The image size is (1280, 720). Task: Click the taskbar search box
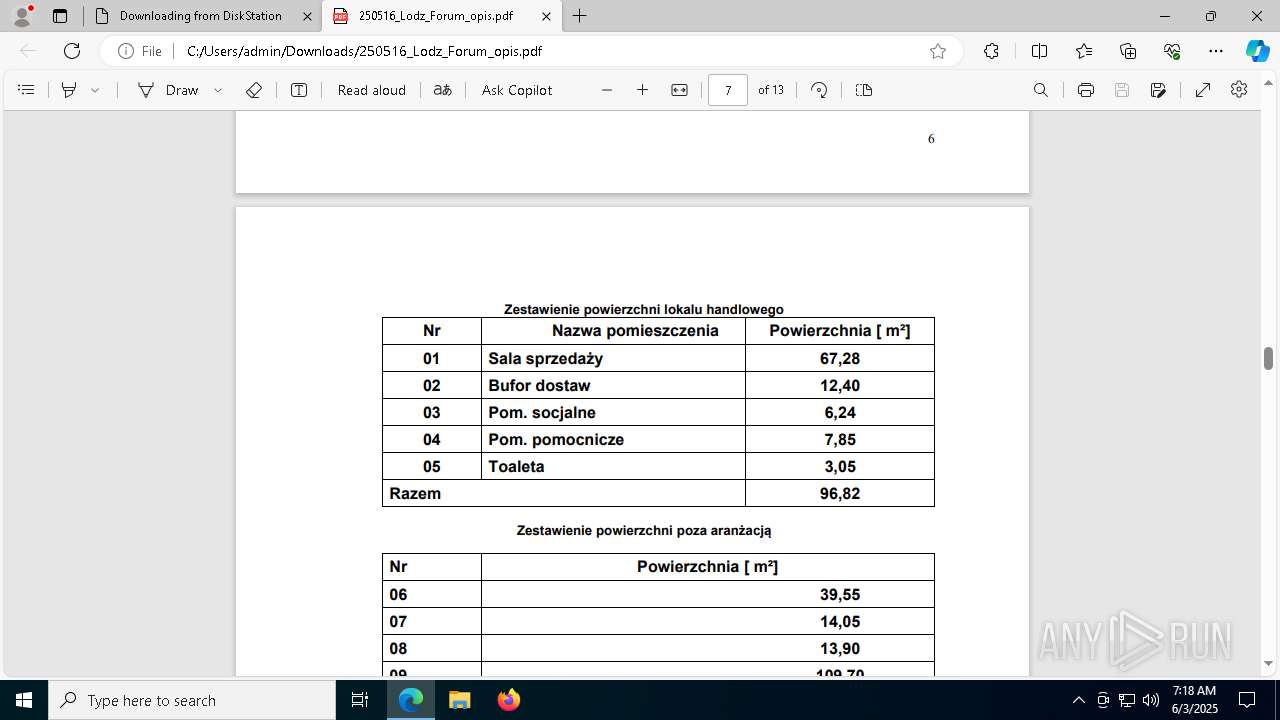pos(192,700)
